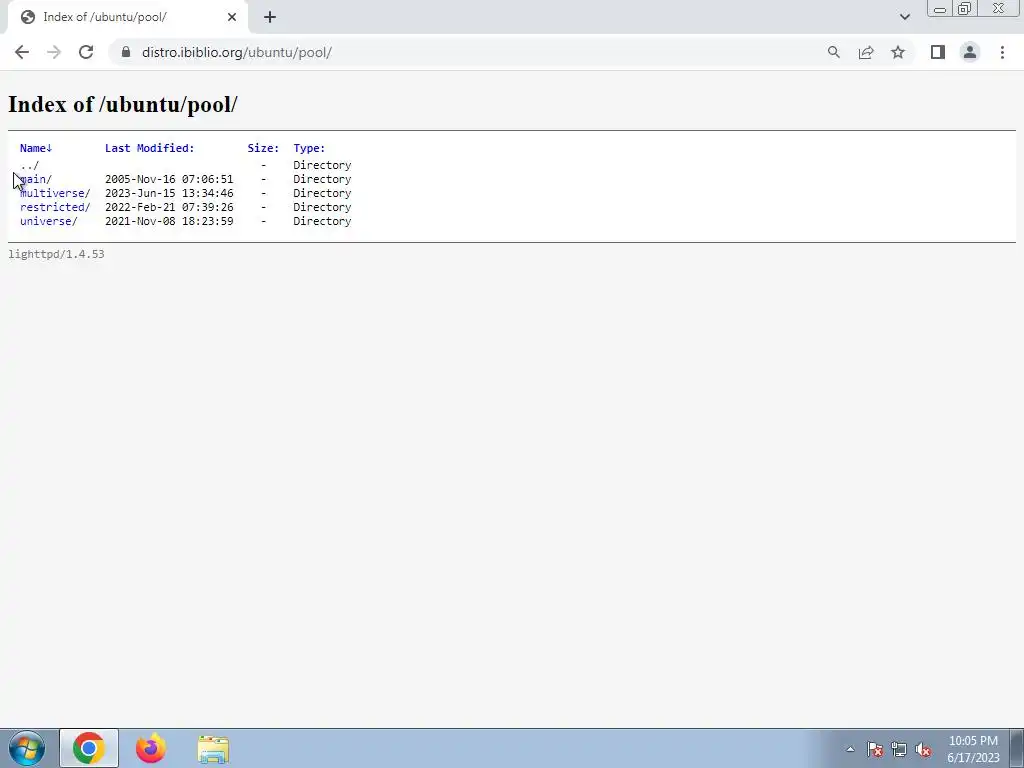Click the 2021-Nov-08 18:23:59 date text

(x=169, y=221)
